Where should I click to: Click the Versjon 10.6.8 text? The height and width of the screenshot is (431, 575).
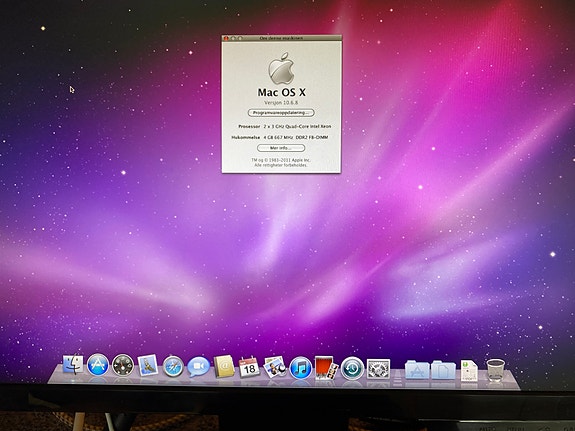click(281, 103)
